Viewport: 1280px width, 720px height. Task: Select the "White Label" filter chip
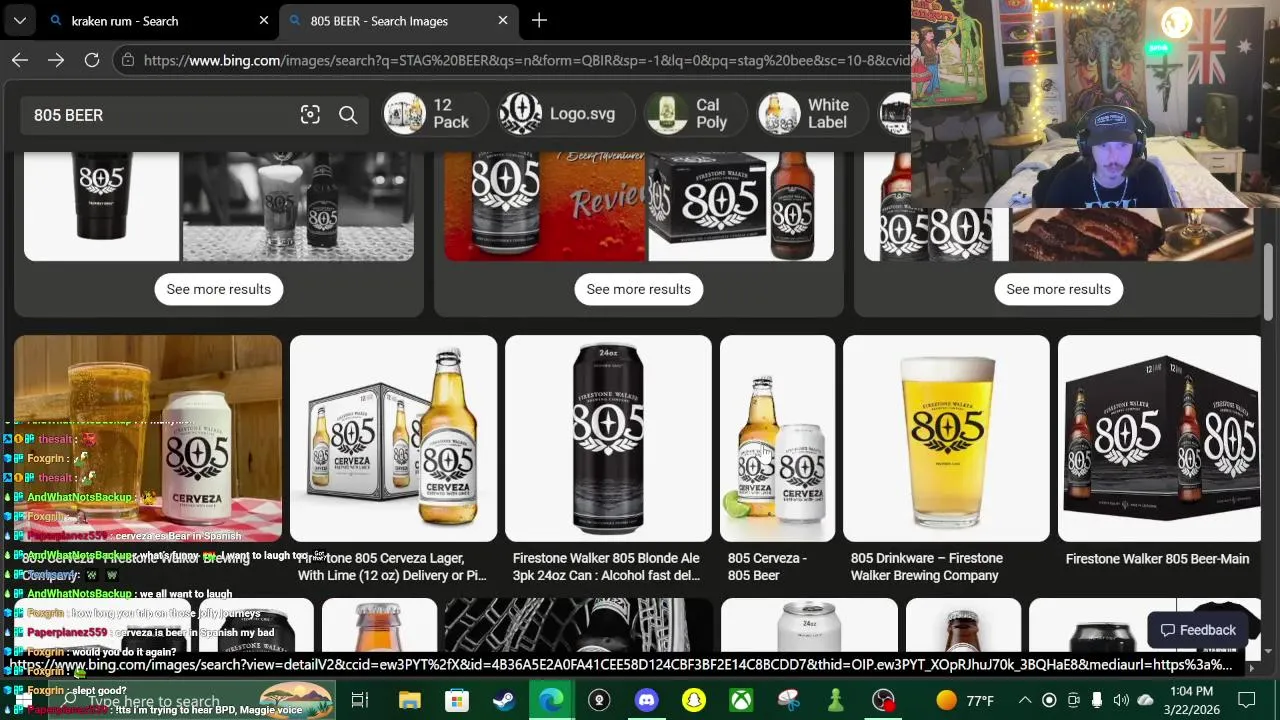pos(812,114)
